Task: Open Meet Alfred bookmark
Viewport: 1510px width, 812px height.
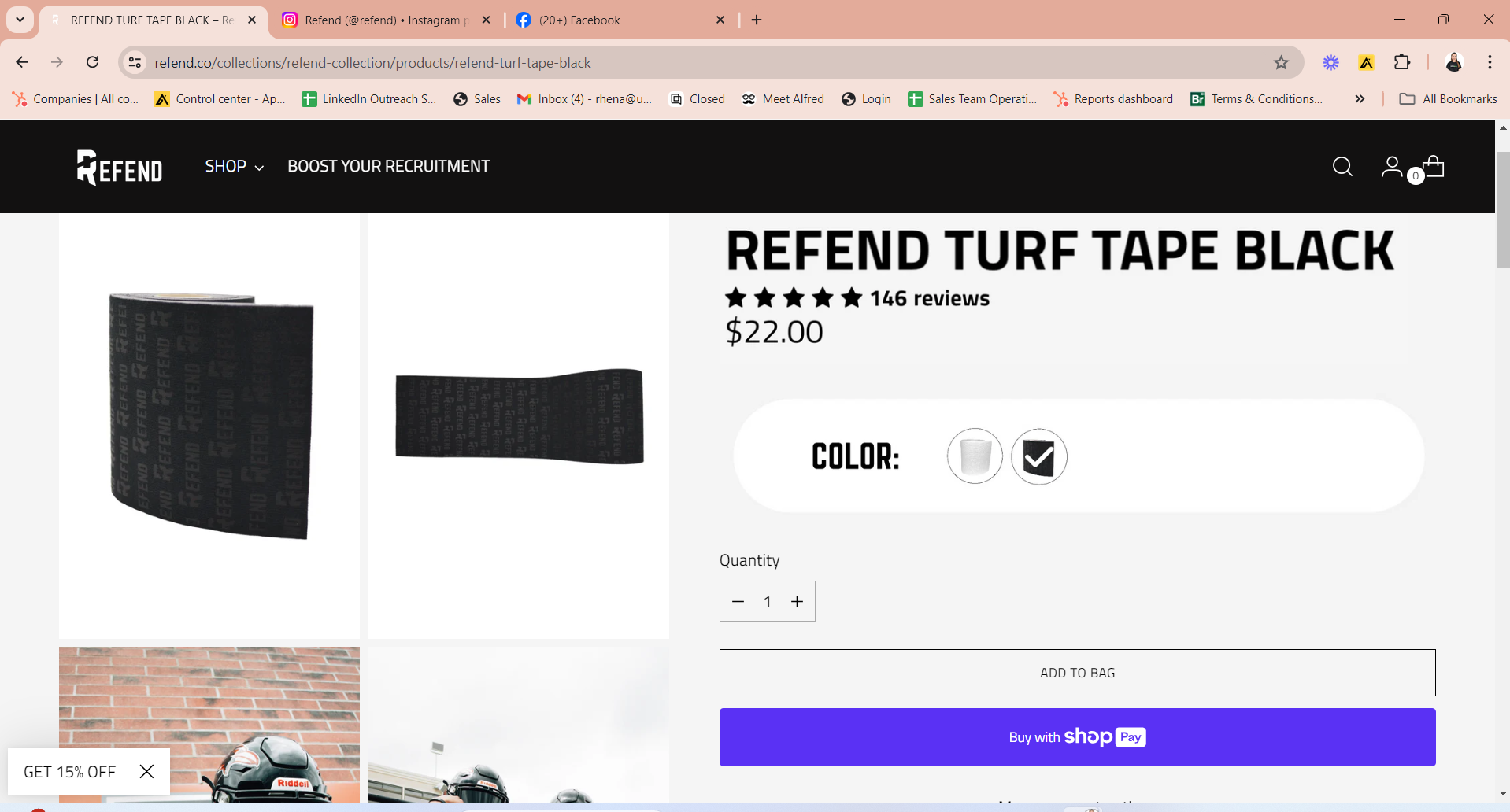Action: coord(783,99)
